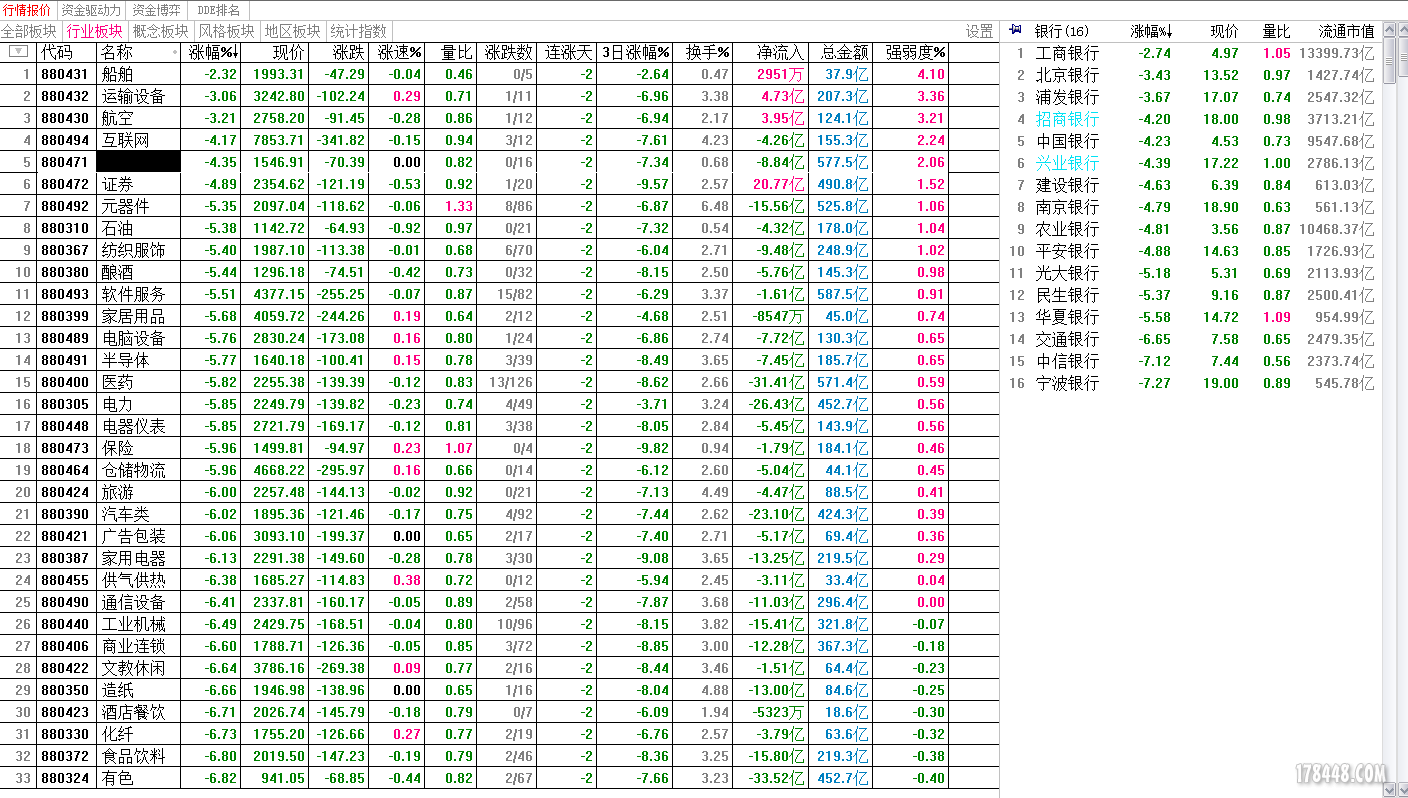Open the dropdown arrow left of 代码 header
The height and width of the screenshot is (798, 1408).
[x=18, y=51]
